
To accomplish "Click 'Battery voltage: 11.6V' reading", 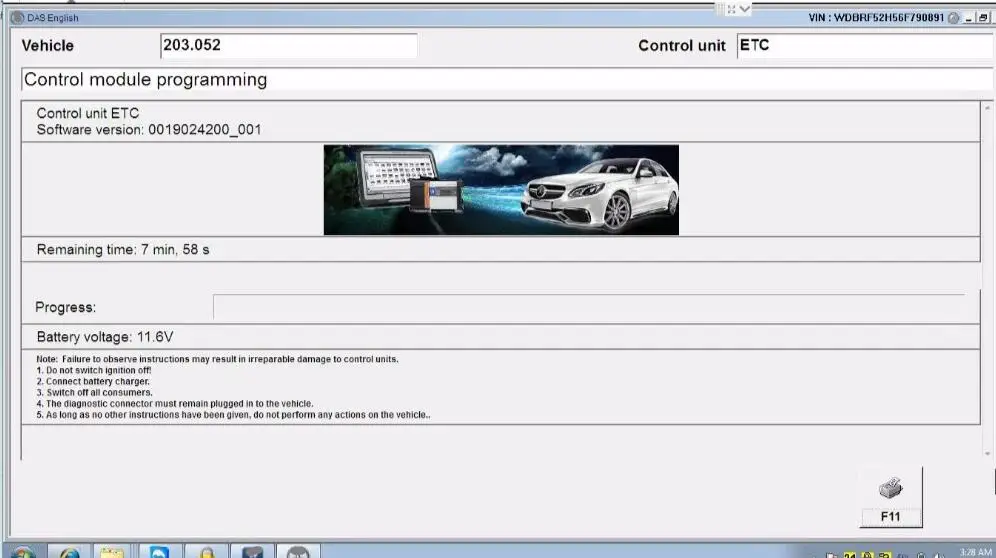I will pos(105,337).
